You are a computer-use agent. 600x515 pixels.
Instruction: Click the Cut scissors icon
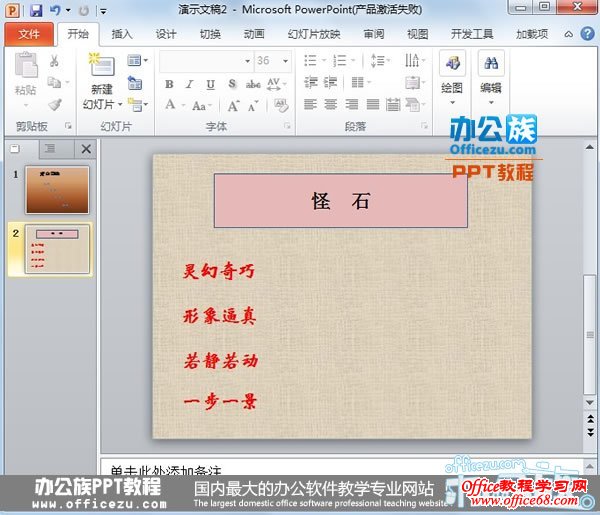54,61
